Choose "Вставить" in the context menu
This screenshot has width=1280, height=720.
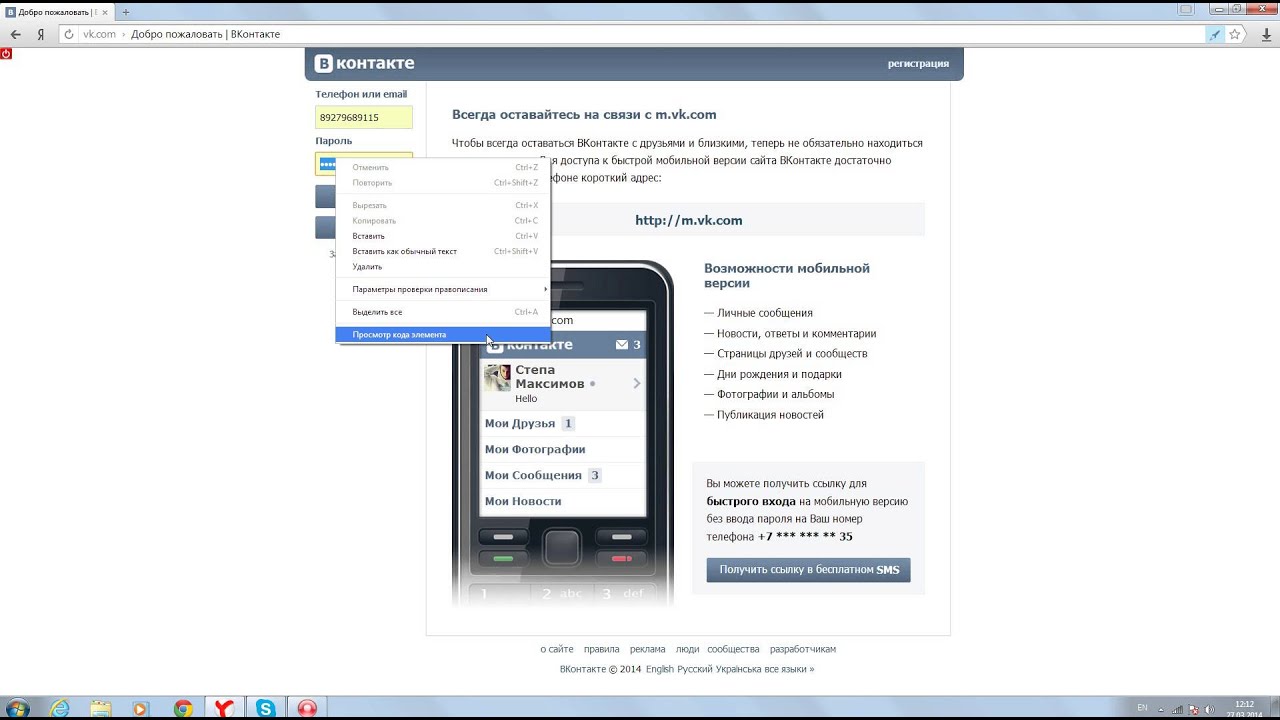tap(444, 236)
